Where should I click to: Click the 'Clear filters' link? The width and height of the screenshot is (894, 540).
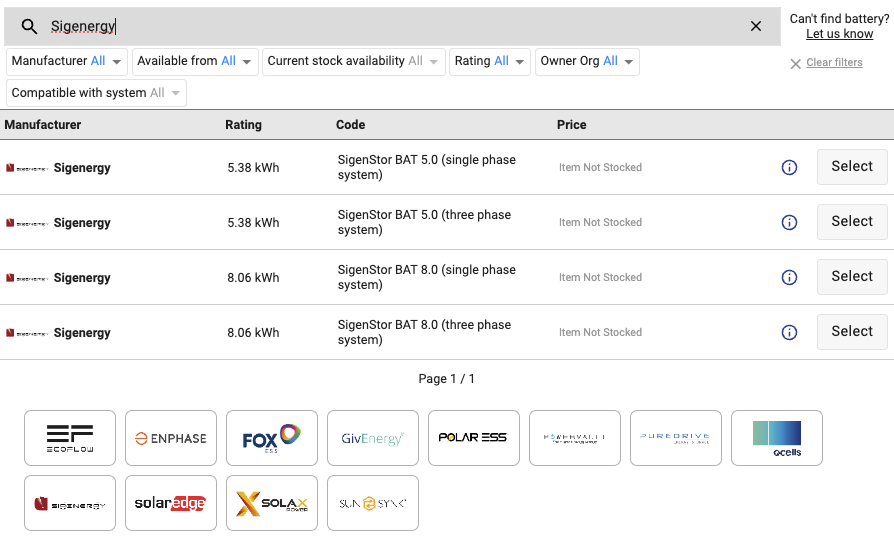coord(834,62)
